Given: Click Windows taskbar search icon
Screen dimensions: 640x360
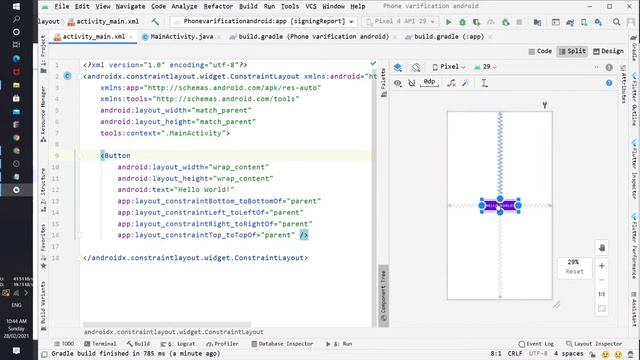Looking at the screenshot, I should (x=16, y=19).
